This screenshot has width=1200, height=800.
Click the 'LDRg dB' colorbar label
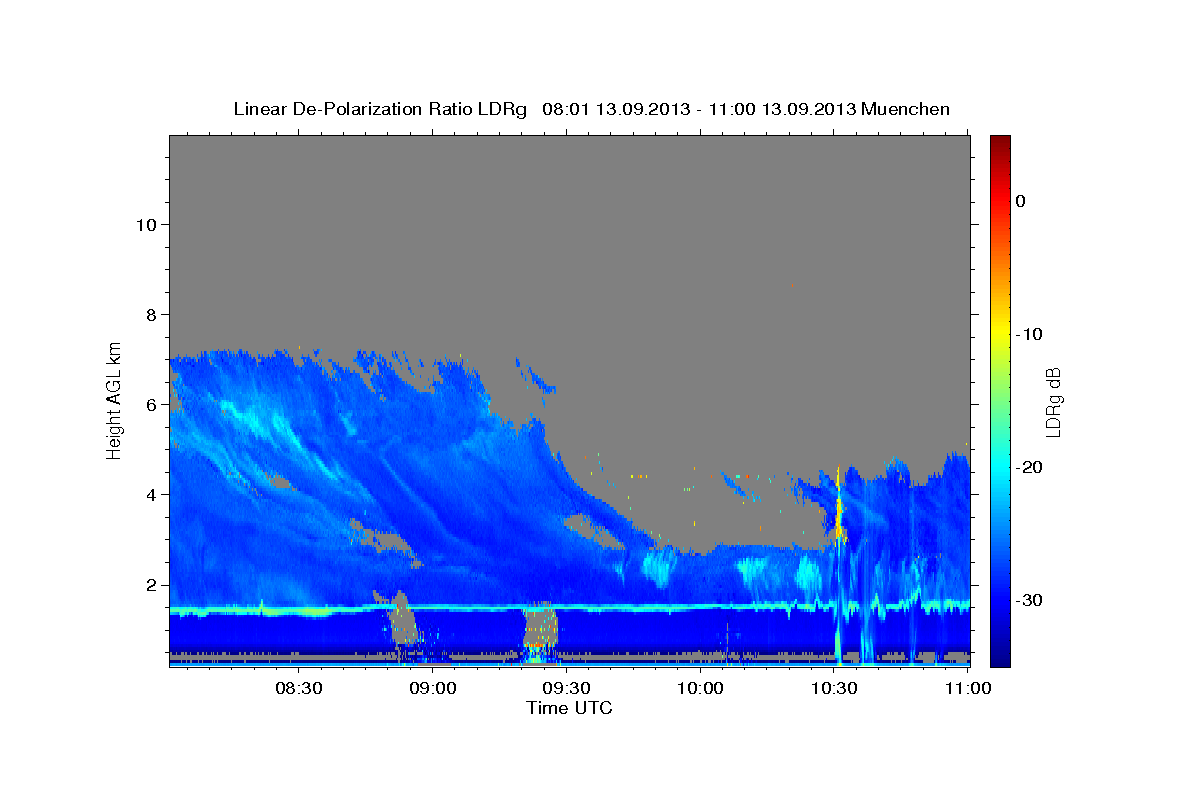click(1052, 402)
